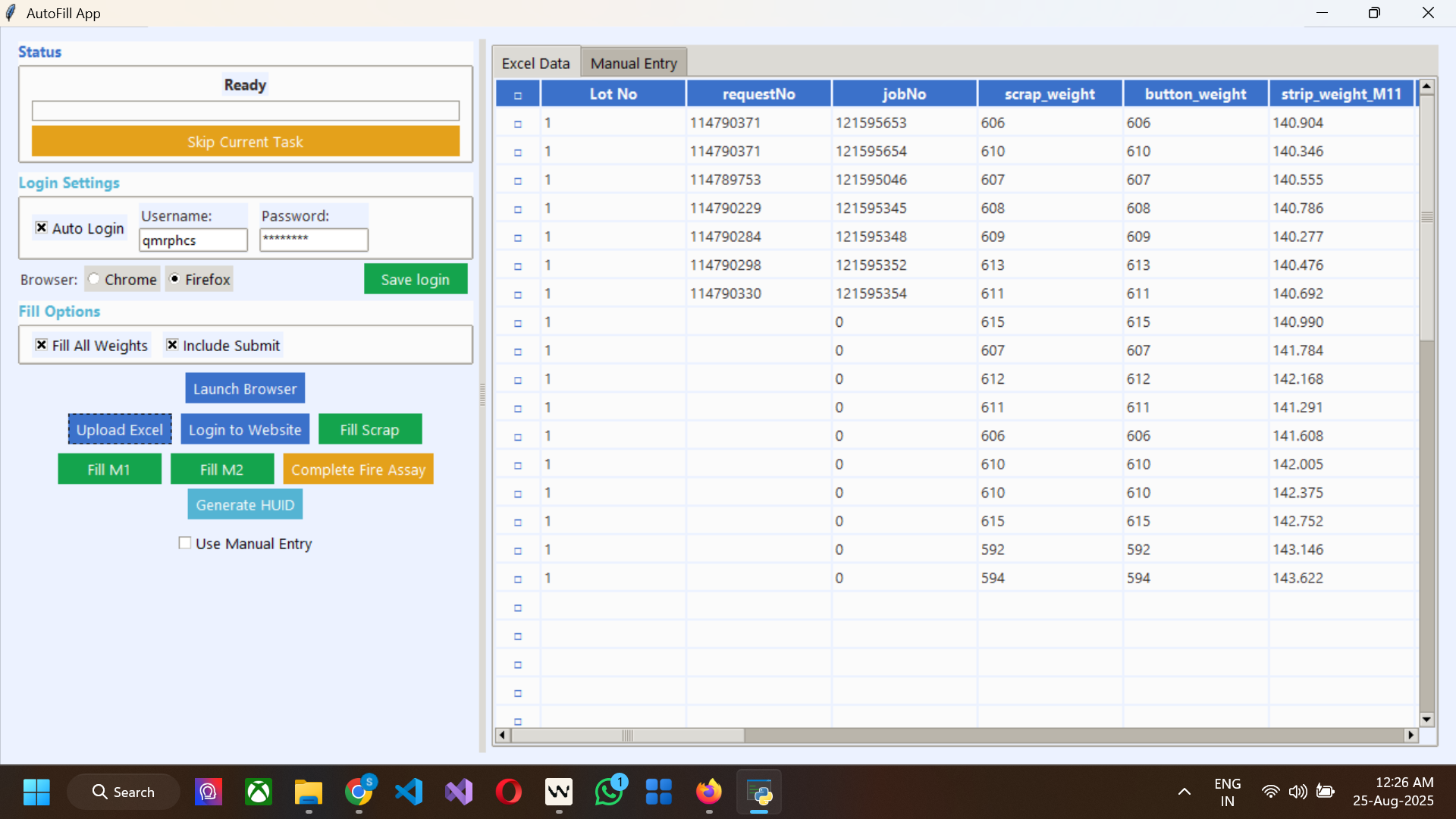Click the Skip Current Task button

coord(244,141)
